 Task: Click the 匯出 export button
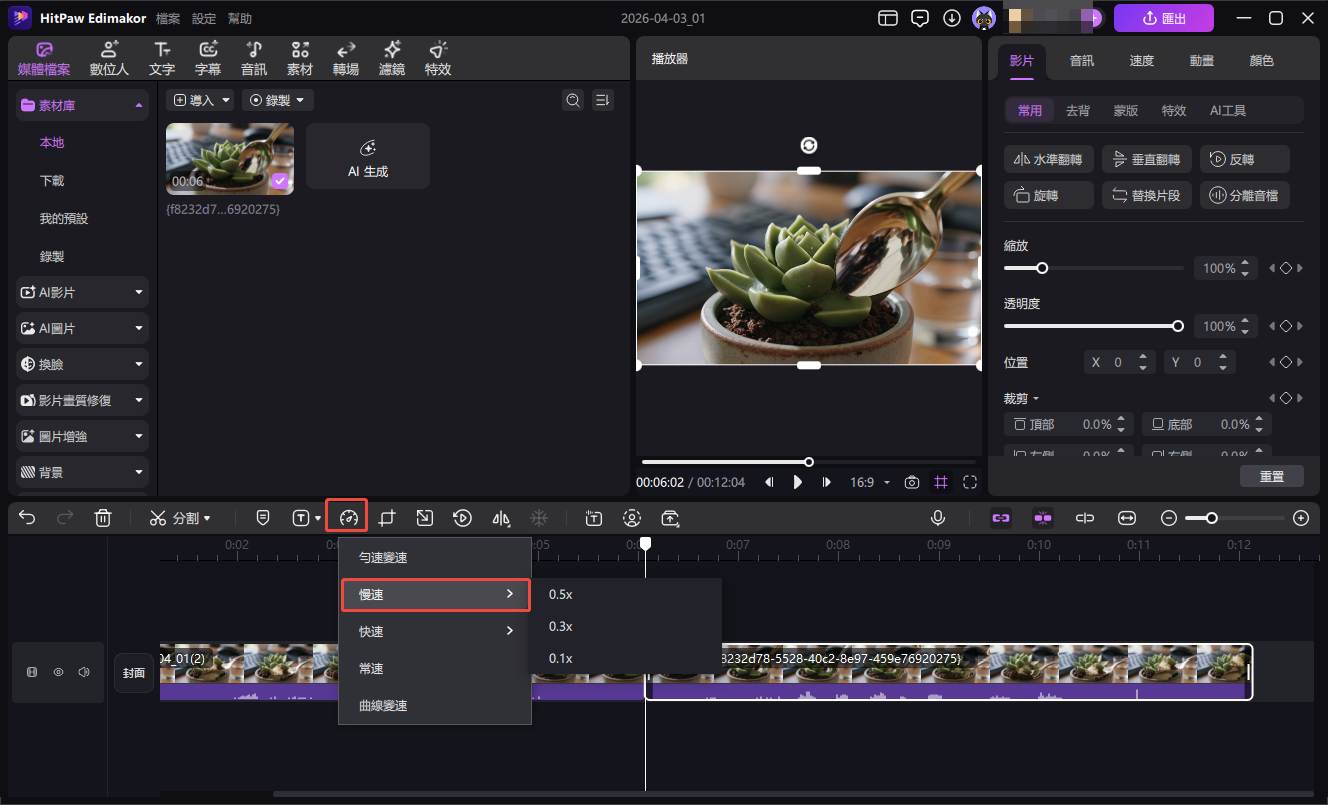pos(1163,18)
